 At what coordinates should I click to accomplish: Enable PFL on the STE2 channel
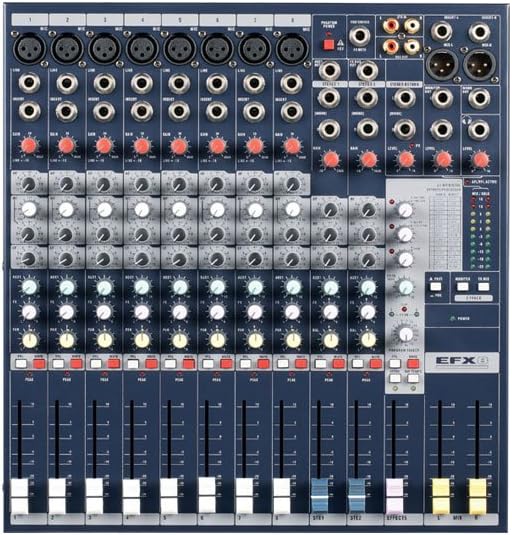pos(357,364)
